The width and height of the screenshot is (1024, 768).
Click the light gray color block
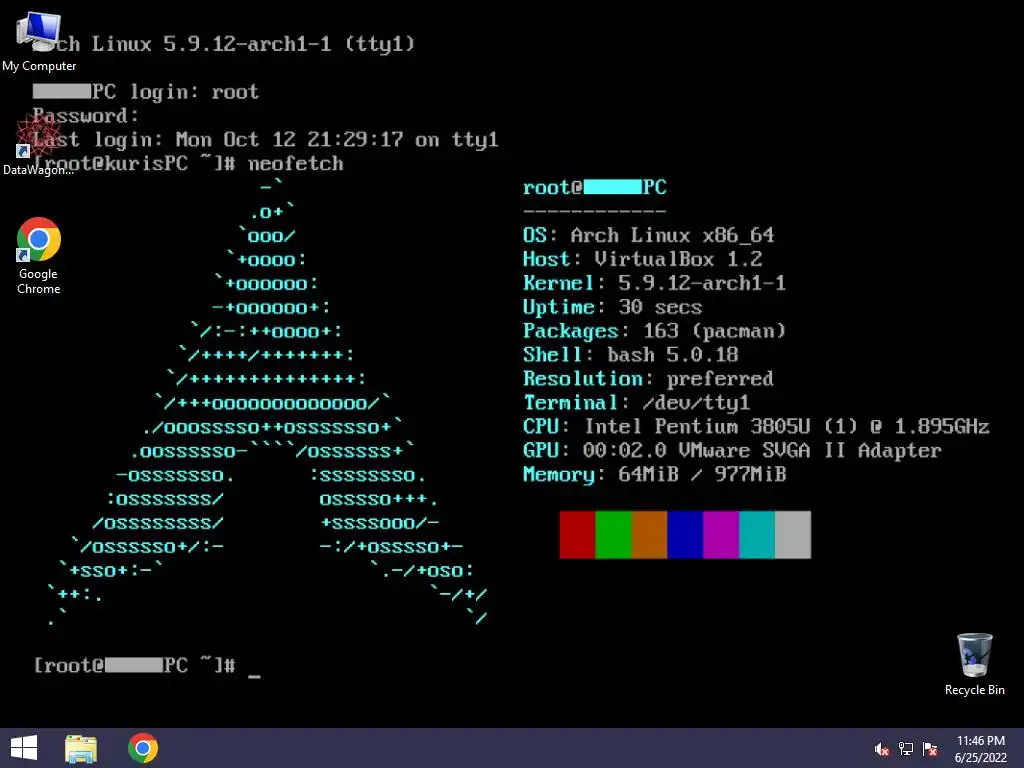point(793,535)
